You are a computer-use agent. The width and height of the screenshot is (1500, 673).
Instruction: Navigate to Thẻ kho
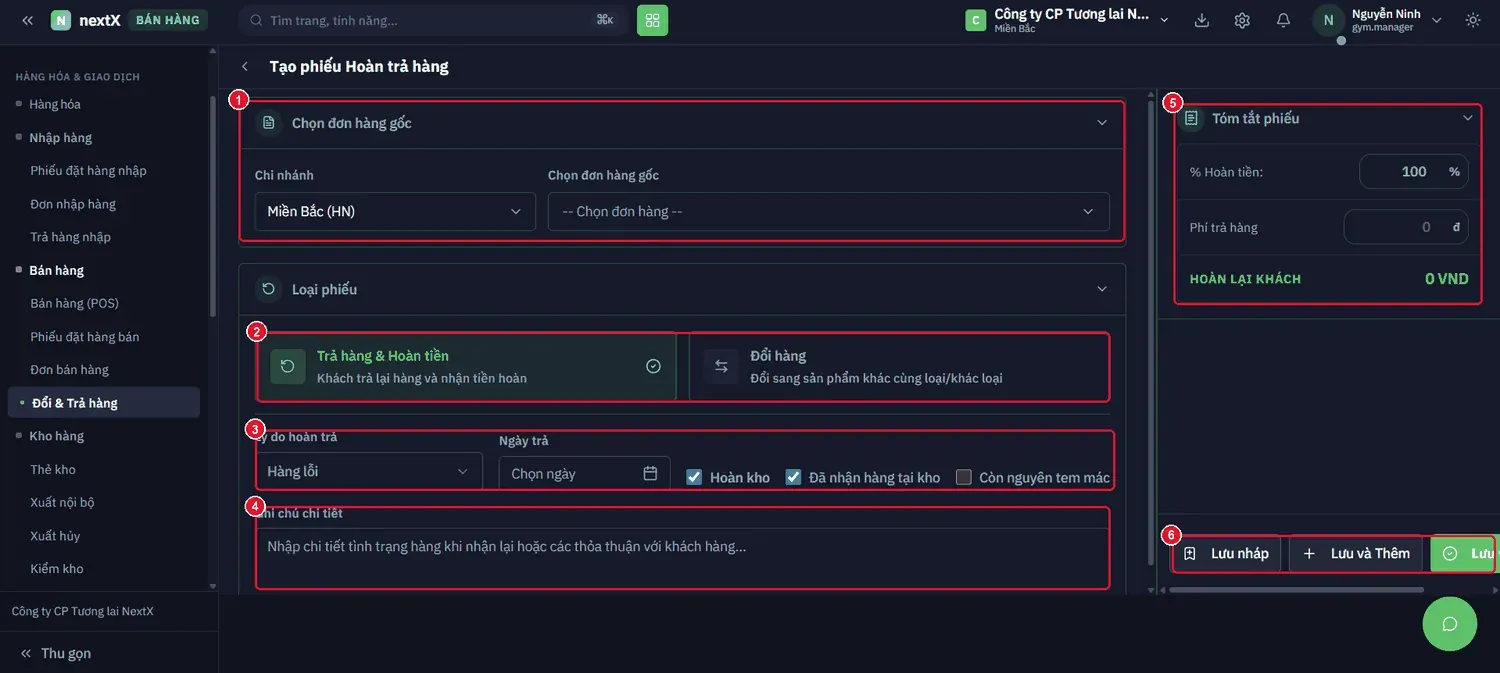point(53,469)
